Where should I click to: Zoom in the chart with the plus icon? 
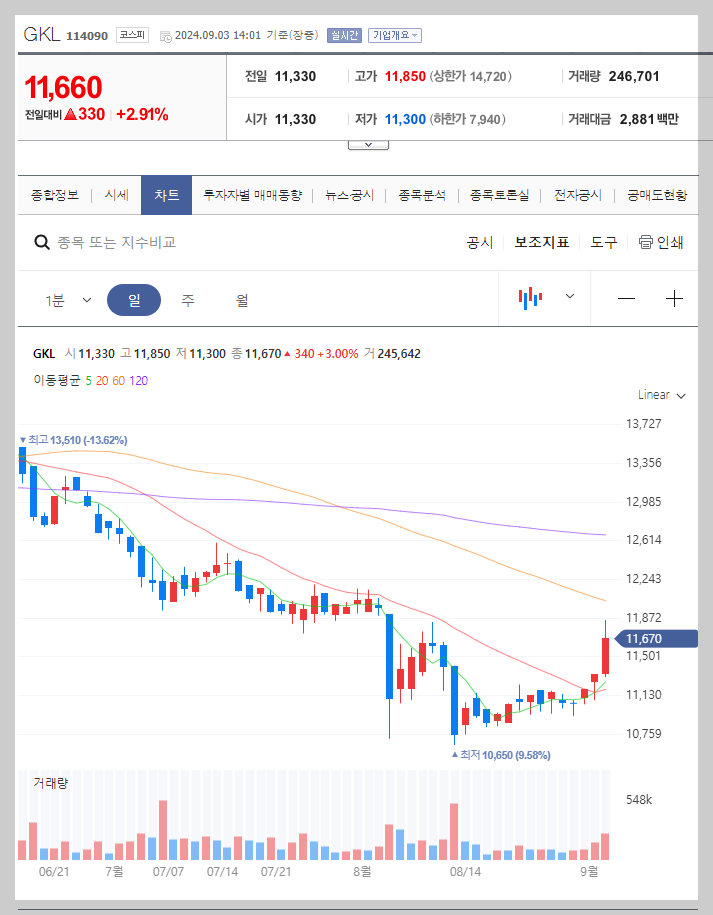[x=674, y=296]
